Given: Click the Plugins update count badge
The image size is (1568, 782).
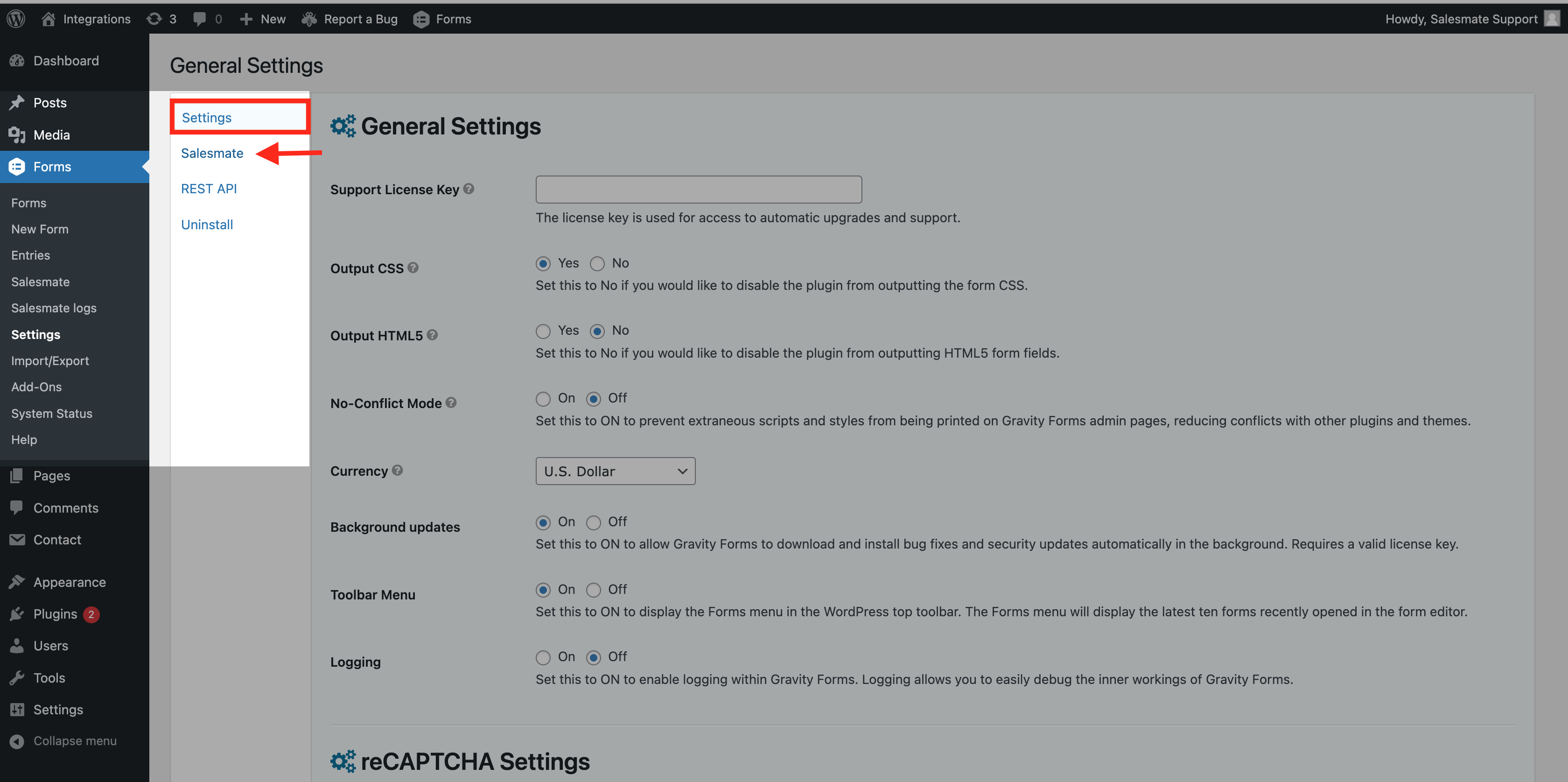Looking at the screenshot, I should click(x=91, y=614).
